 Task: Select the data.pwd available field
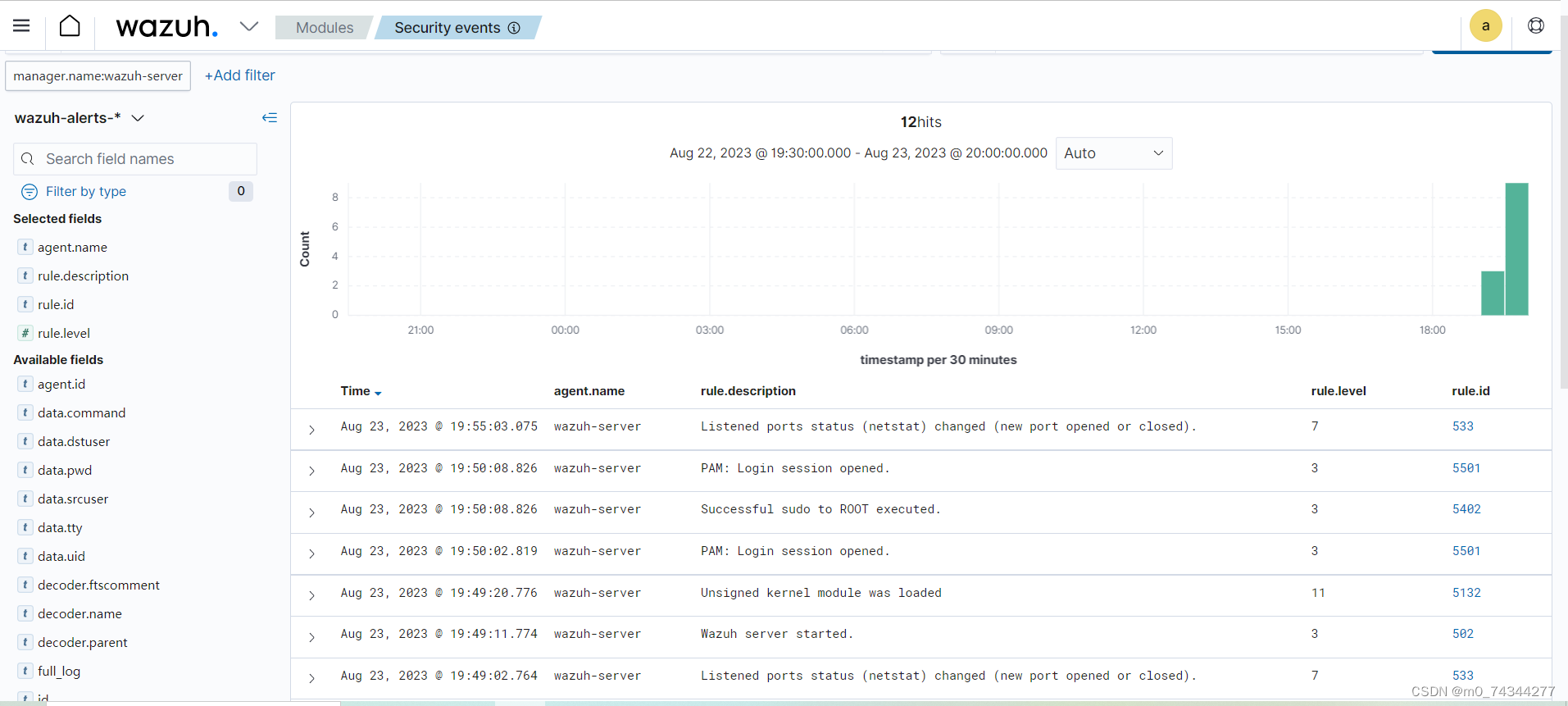(x=65, y=470)
